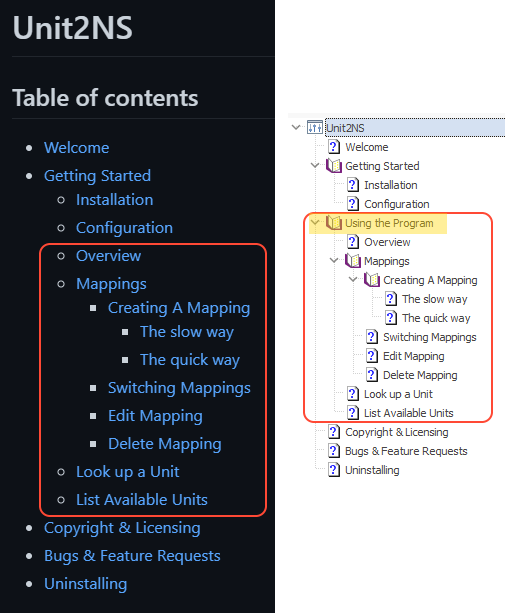Open the Uninstalling link

[86, 584]
